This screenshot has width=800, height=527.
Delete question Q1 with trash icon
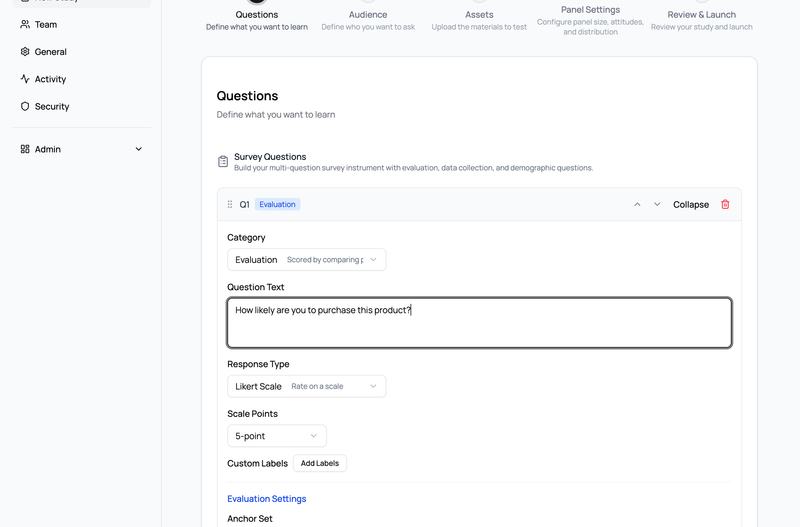click(725, 204)
